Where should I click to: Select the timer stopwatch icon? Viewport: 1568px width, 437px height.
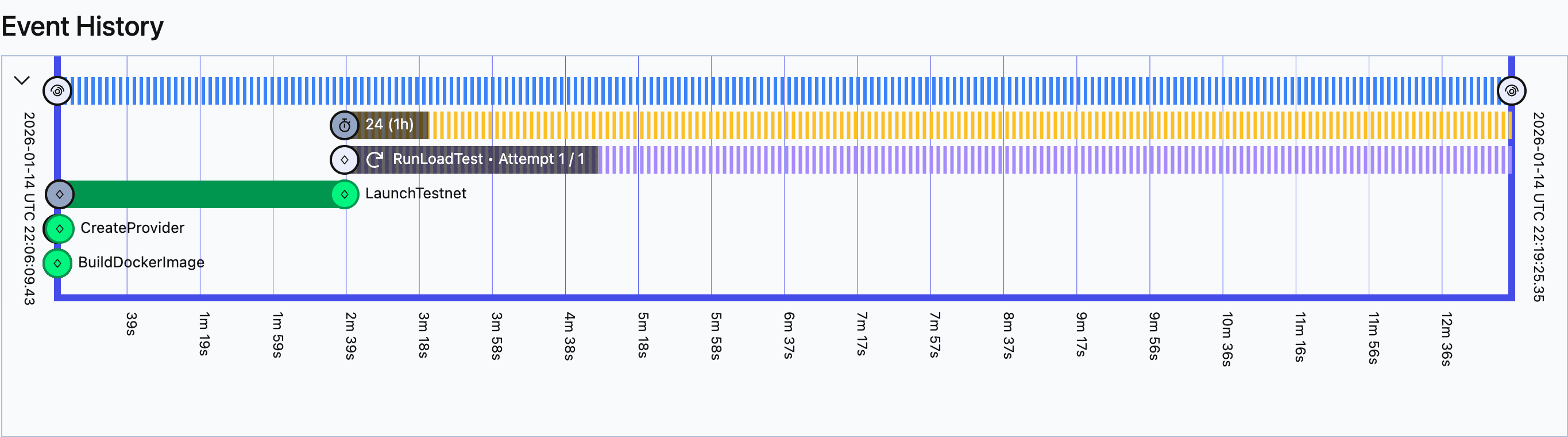(x=345, y=125)
